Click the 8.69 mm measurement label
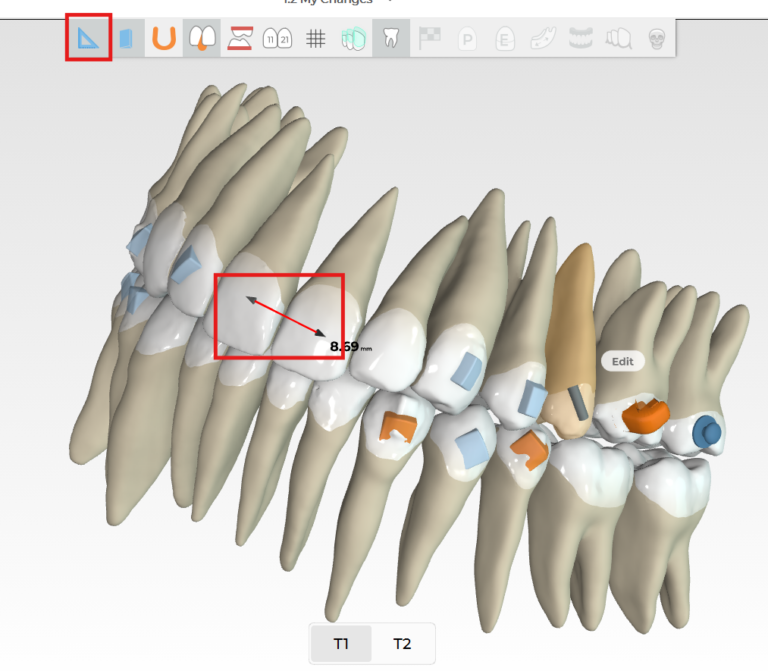 (350, 347)
